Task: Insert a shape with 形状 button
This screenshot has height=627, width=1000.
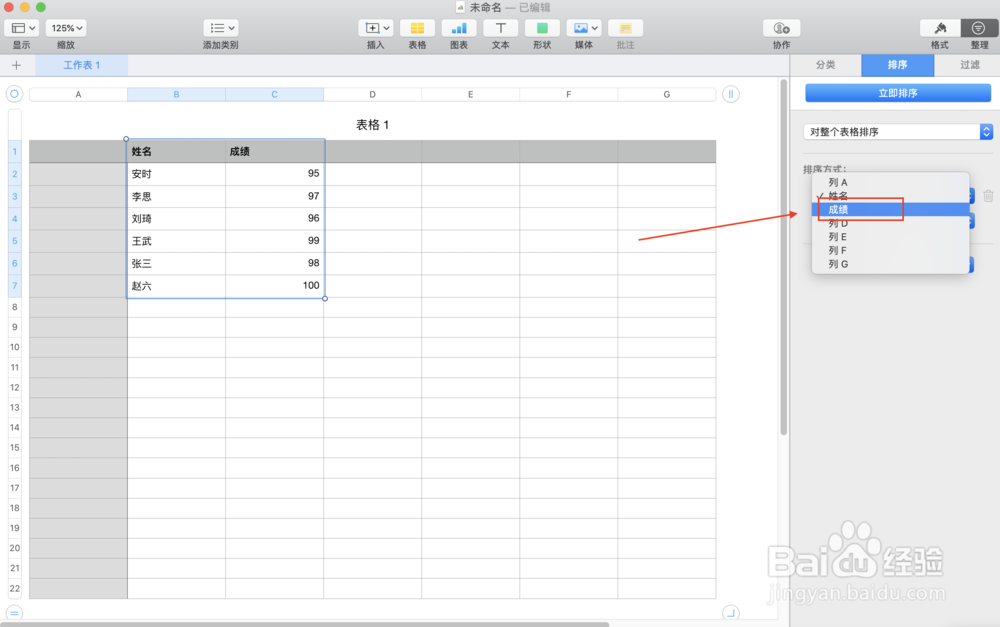Action: click(x=542, y=28)
